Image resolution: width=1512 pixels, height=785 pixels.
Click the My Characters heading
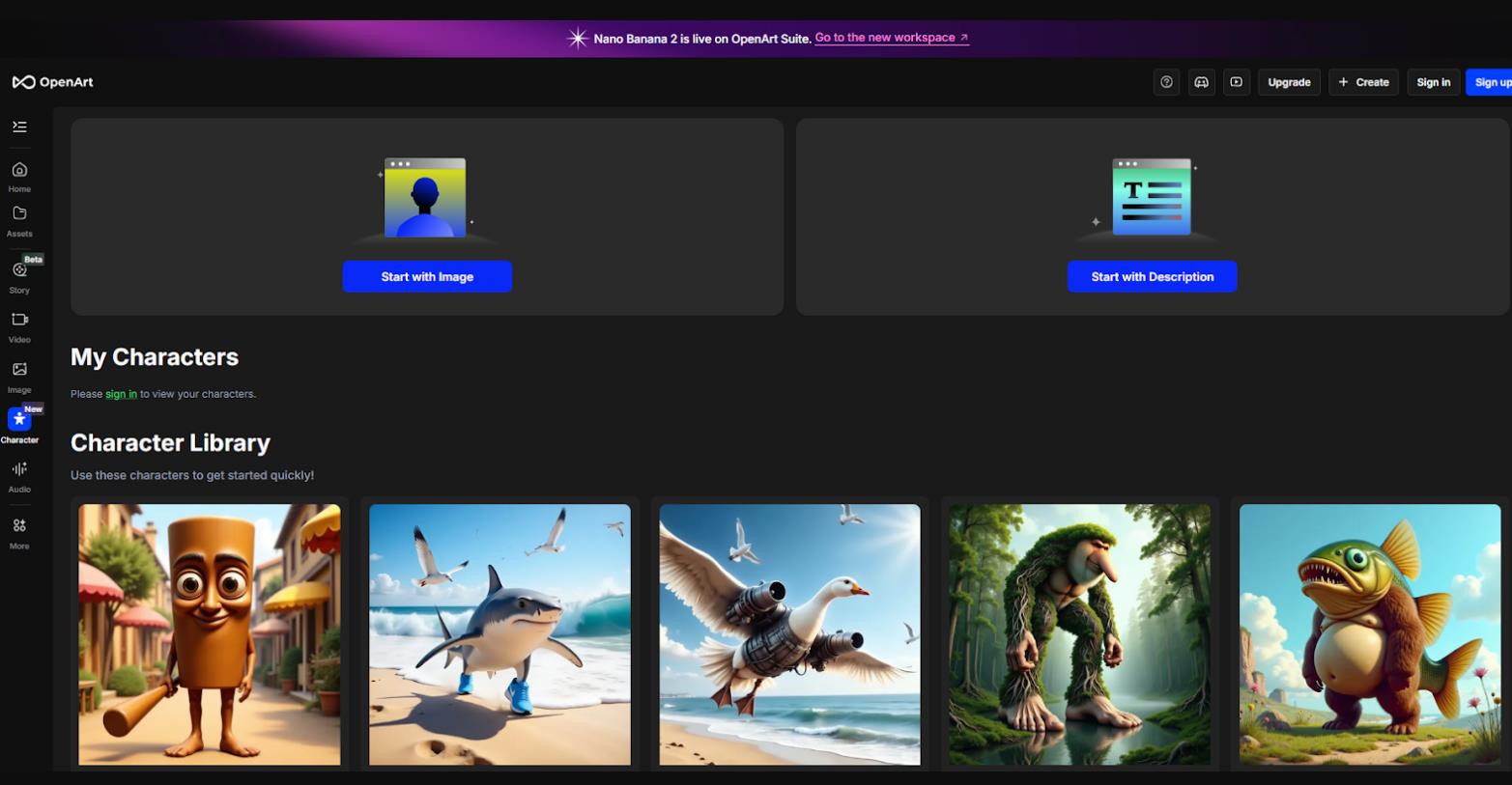(x=155, y=357)
